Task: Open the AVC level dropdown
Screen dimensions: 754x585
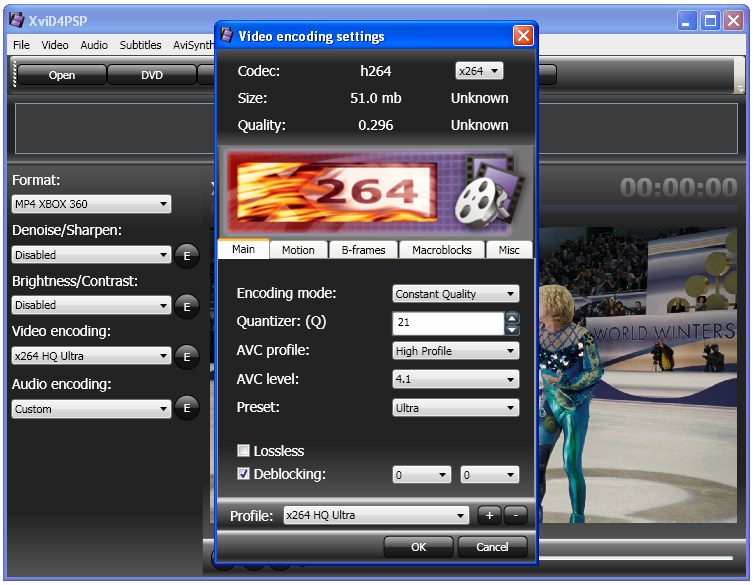Action: (x=455, y=379)
